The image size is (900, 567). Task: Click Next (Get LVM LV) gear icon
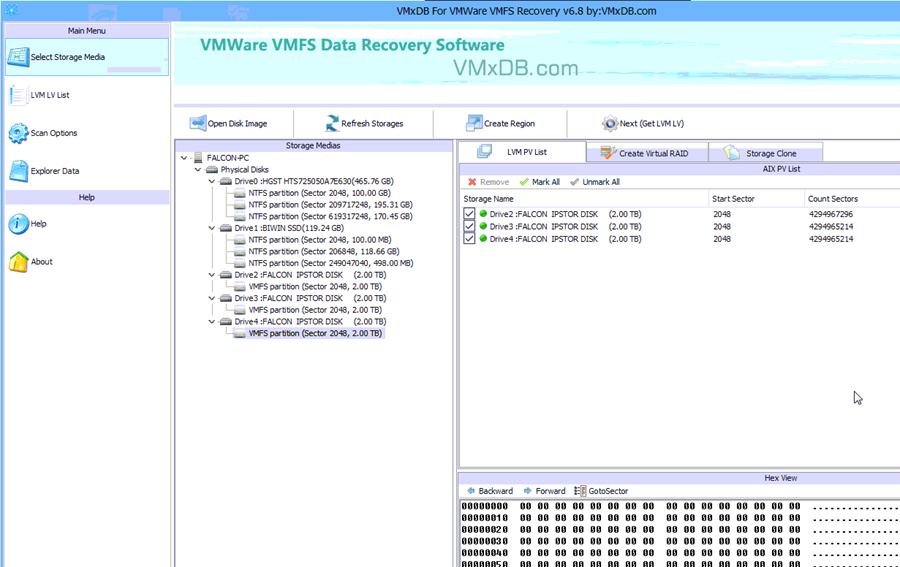[610, 123]
